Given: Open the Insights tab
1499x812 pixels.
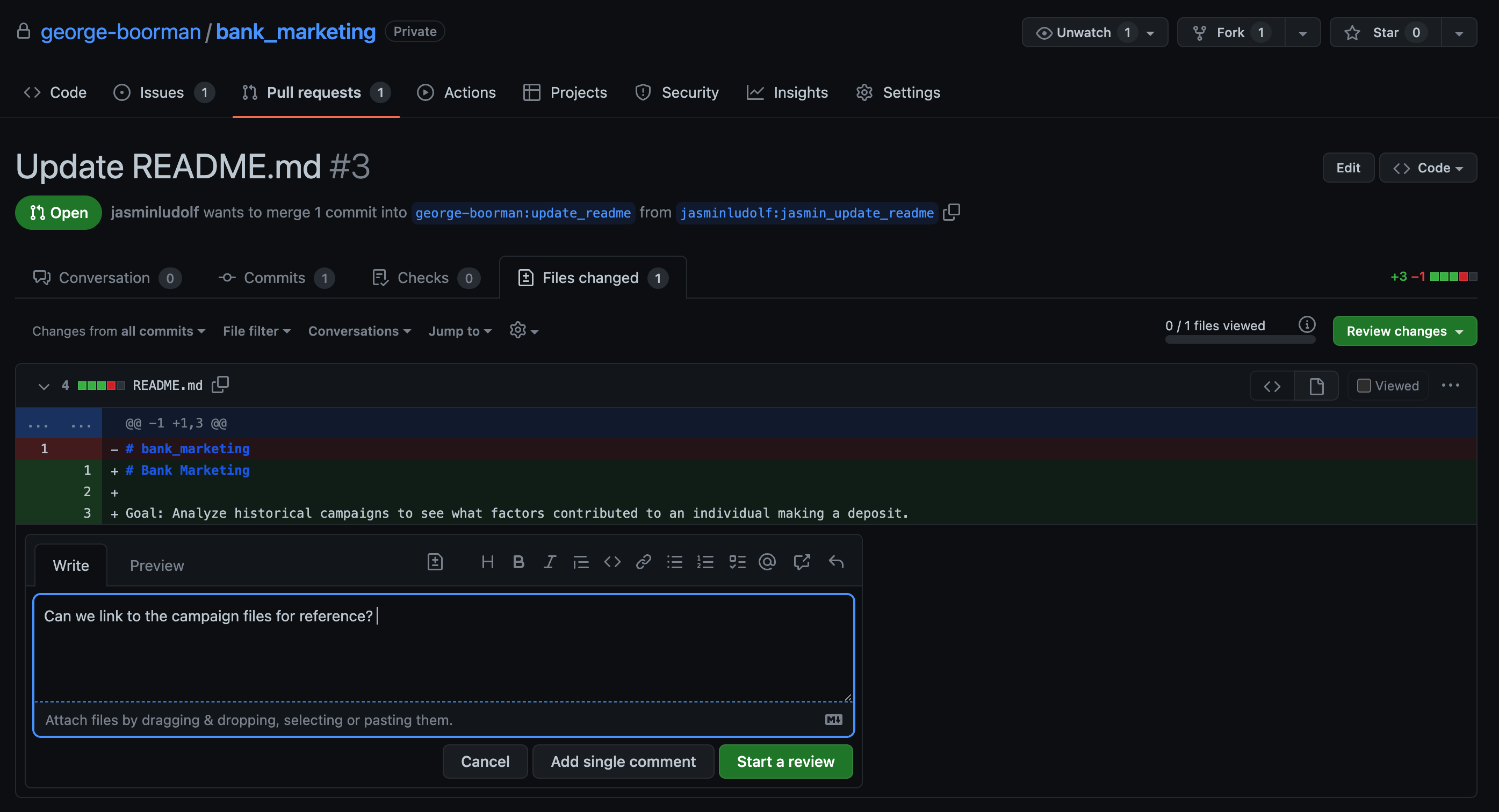Looking at the screenshot, I should 787,92.
